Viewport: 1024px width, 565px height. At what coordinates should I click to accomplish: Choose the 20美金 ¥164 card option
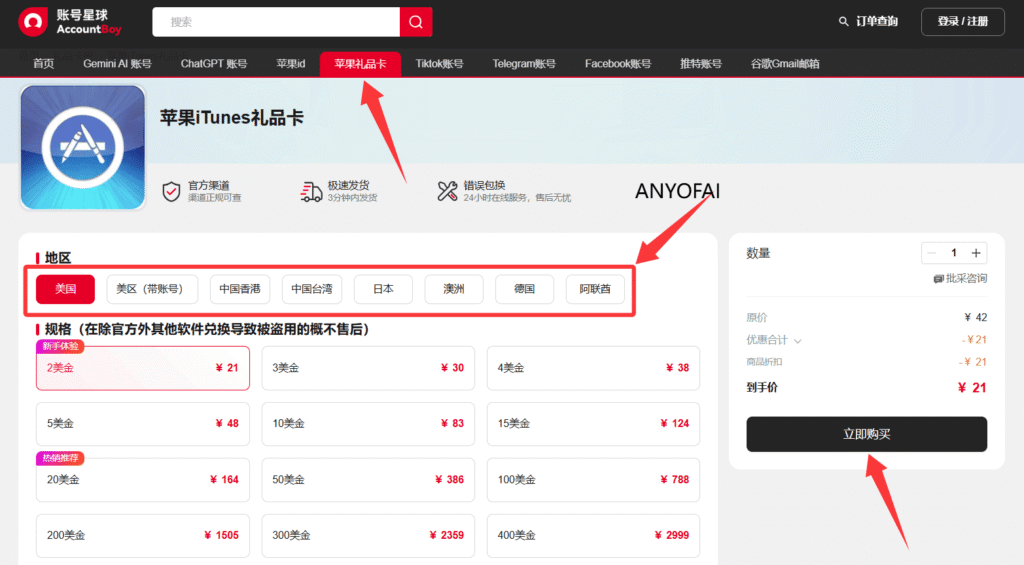143,479
